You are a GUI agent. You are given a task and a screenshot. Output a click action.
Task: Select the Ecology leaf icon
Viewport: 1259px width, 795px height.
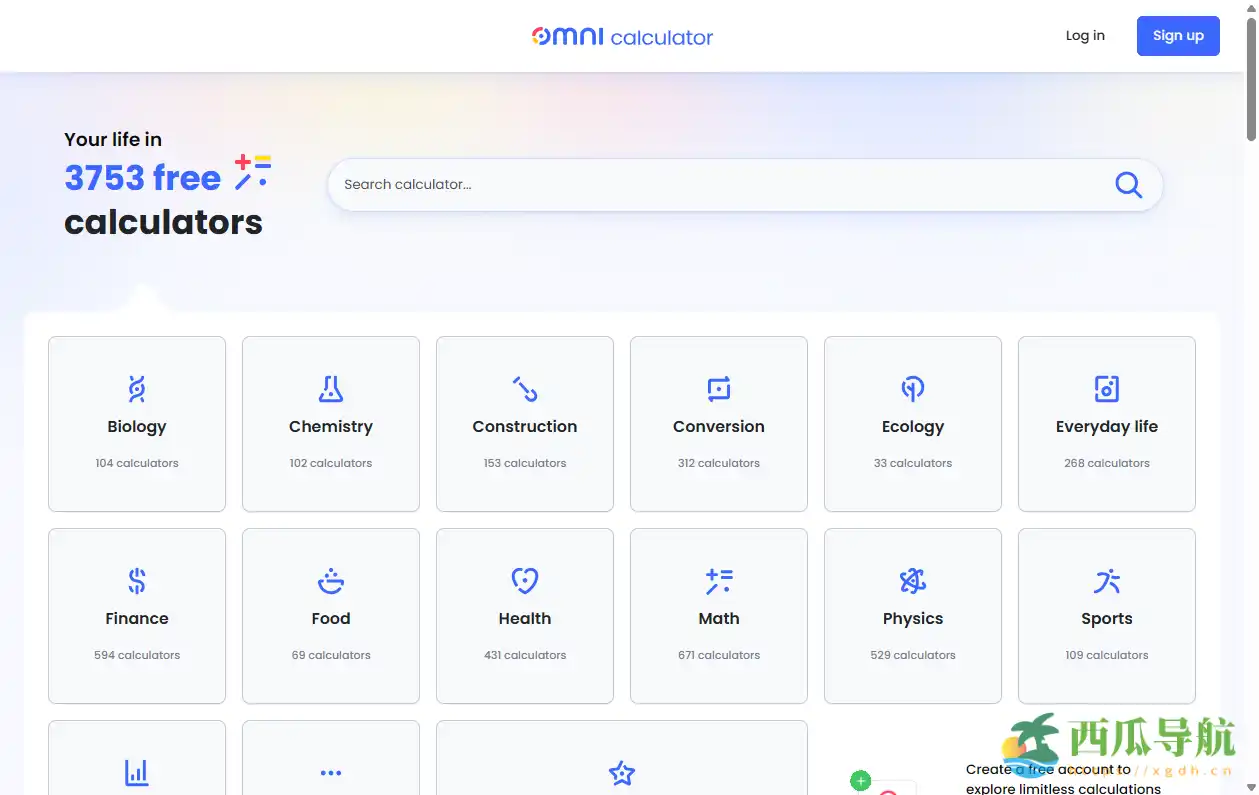click(912, 389)
